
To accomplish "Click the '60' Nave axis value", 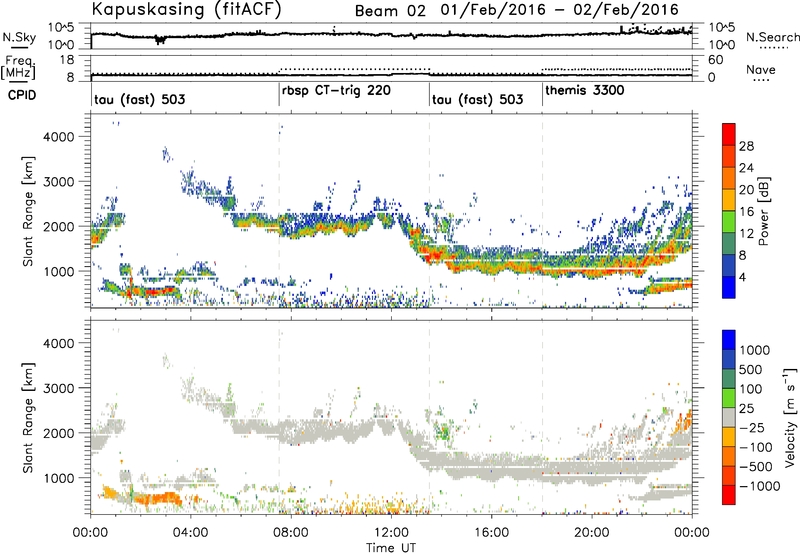I will (x=715, y=60).
